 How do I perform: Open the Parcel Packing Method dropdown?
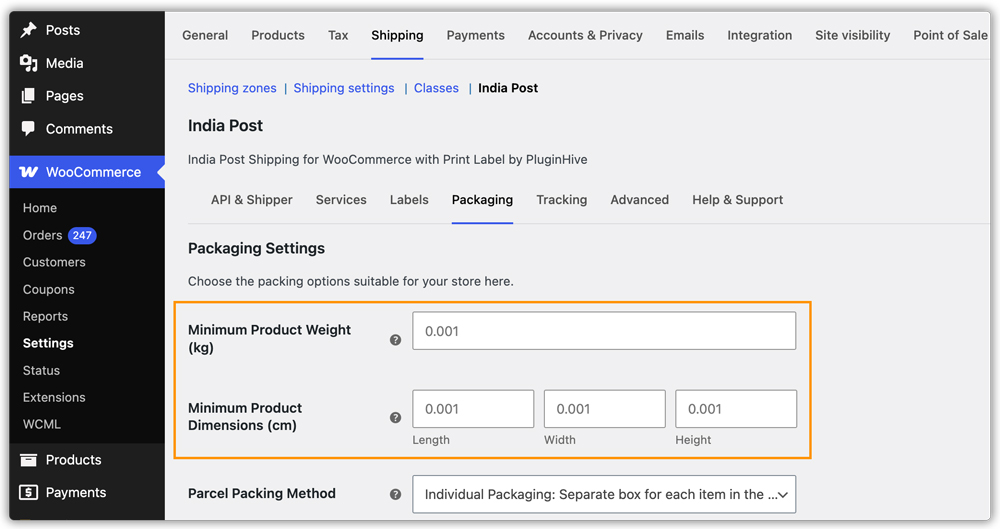click(604, 494)
